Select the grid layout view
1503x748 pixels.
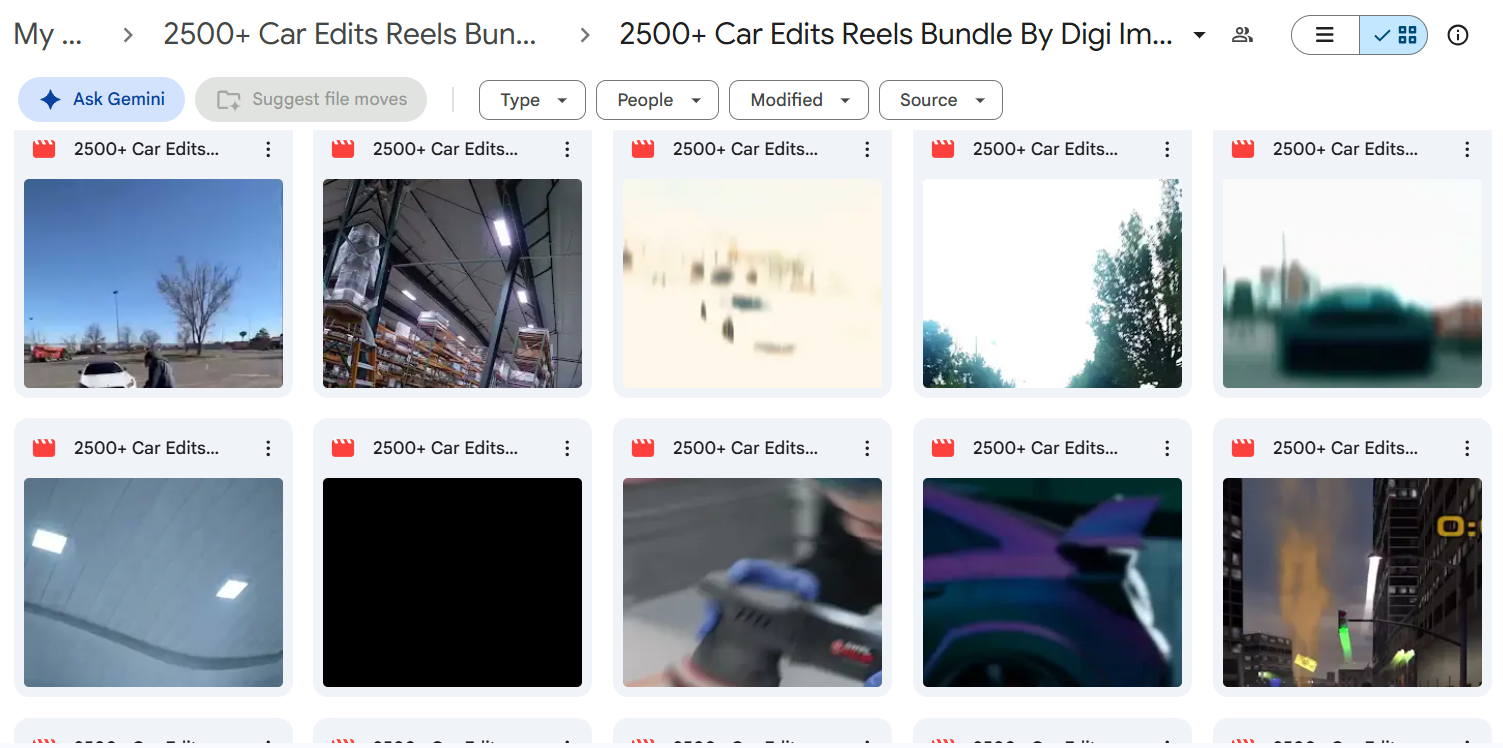pos(1394,35)
